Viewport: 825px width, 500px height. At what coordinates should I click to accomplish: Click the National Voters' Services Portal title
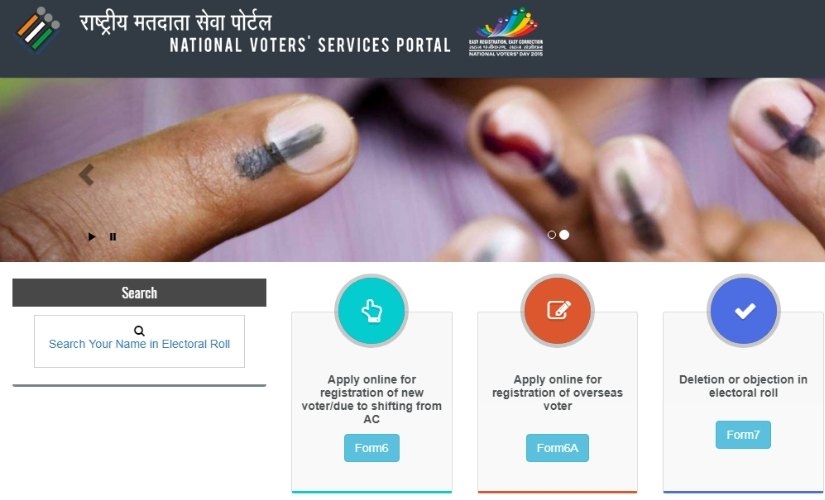tap(310, 45)
